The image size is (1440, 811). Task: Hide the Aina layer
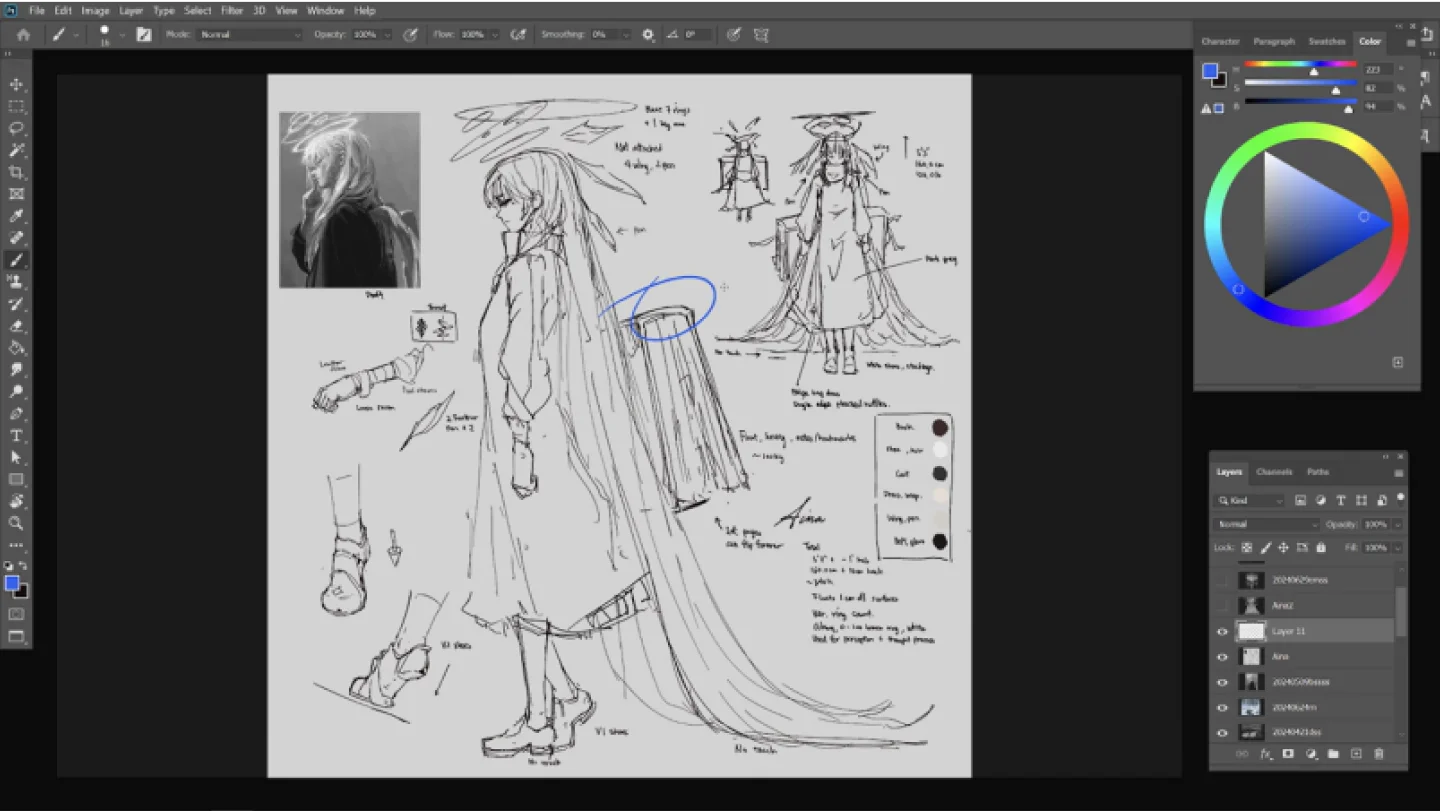(1222, 657)
